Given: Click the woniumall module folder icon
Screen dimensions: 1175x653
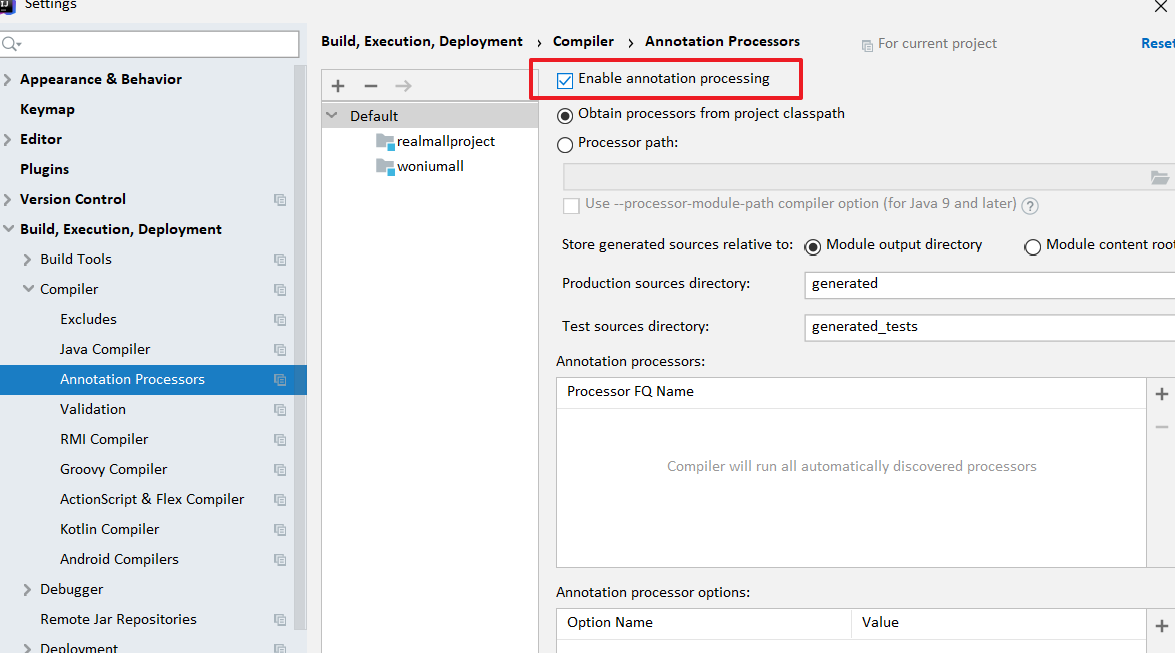Looking at the screenshot, I should (386, 167).
